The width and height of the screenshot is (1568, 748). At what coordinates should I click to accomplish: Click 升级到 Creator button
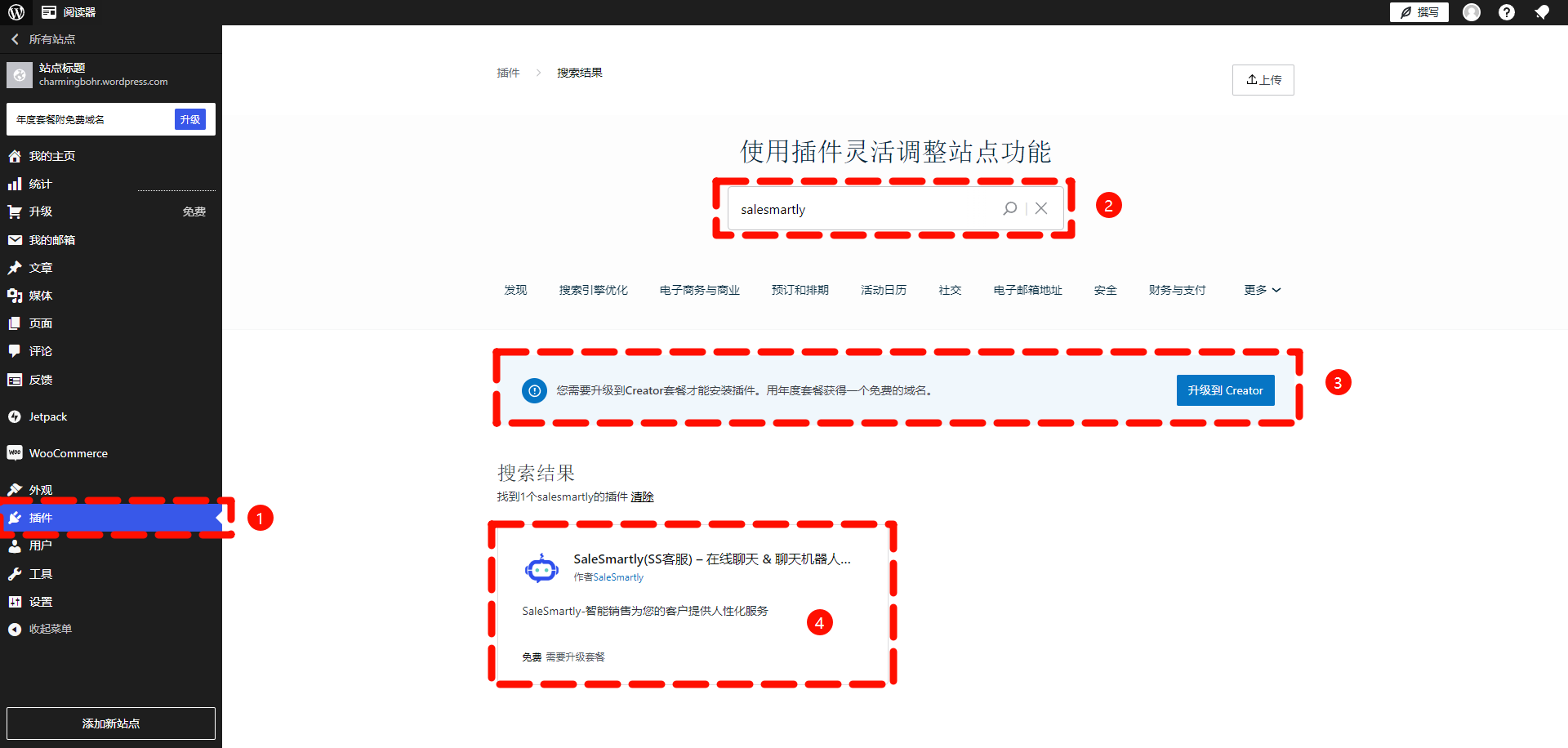(1225, 390)
